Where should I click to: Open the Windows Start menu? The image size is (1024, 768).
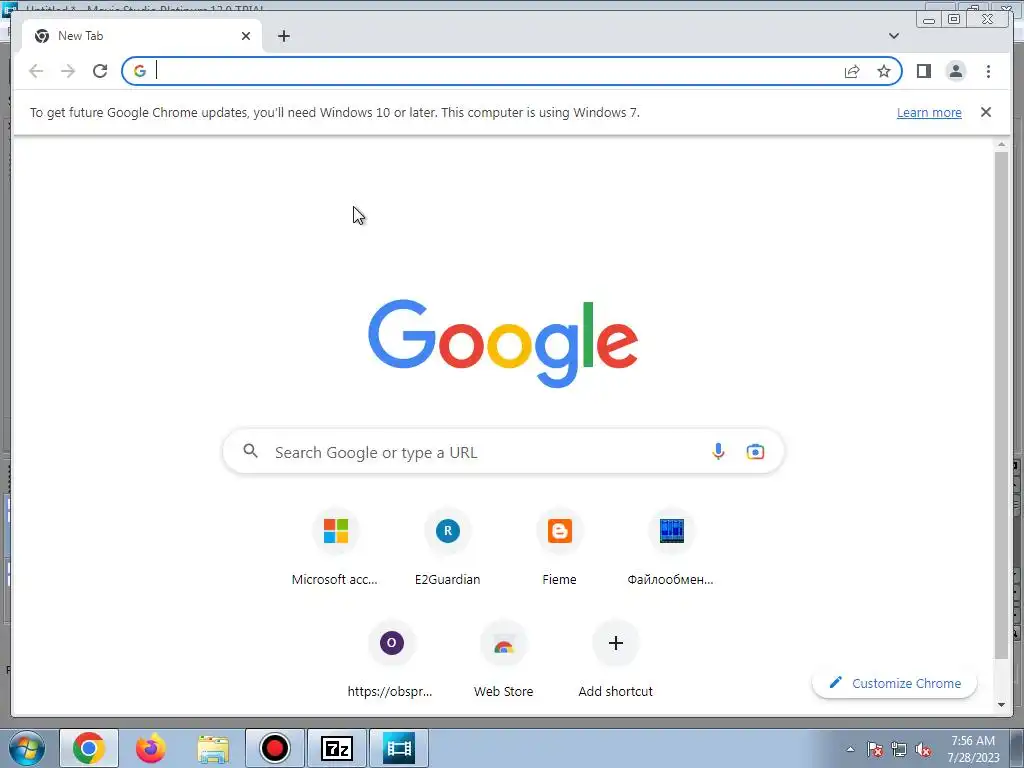(x=26, y=748)
